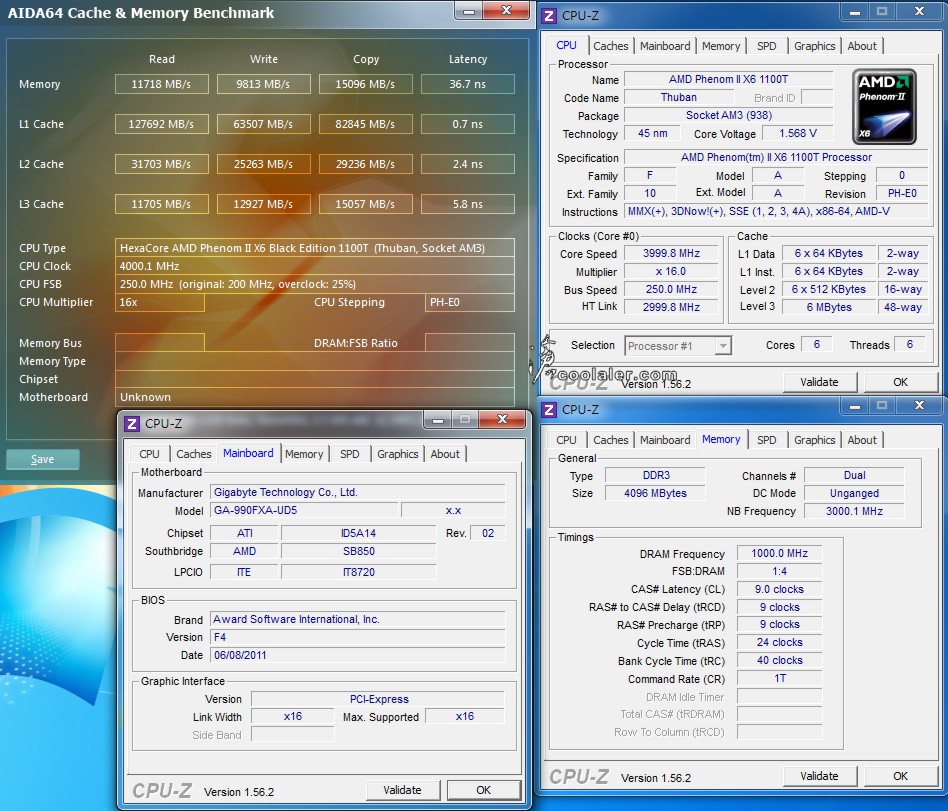Screen dimensions: 948x811
Task: Select About tab in the Memory CPU-Z window
Action: [862, 440]
